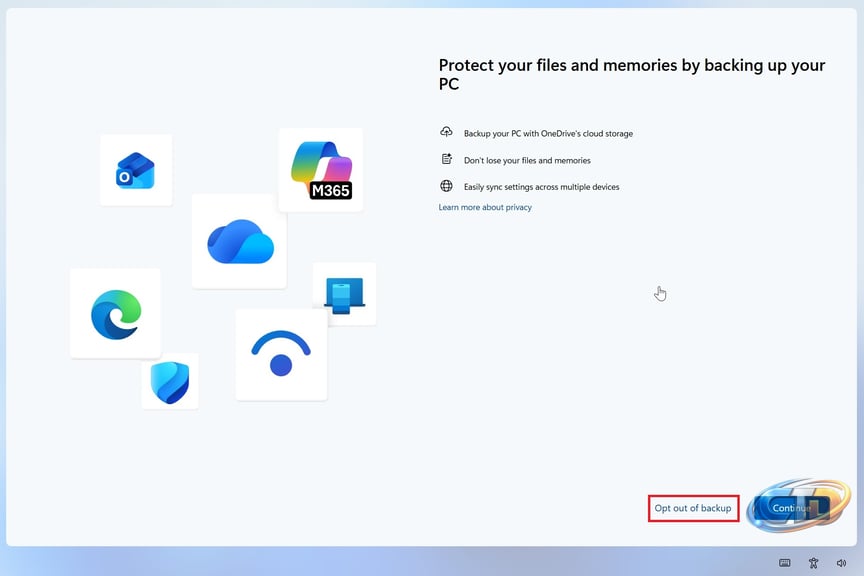Screen dimensions: 864x576
Task: Click the "Protect your files and memories" heading
Action: [x=632, y=74]
